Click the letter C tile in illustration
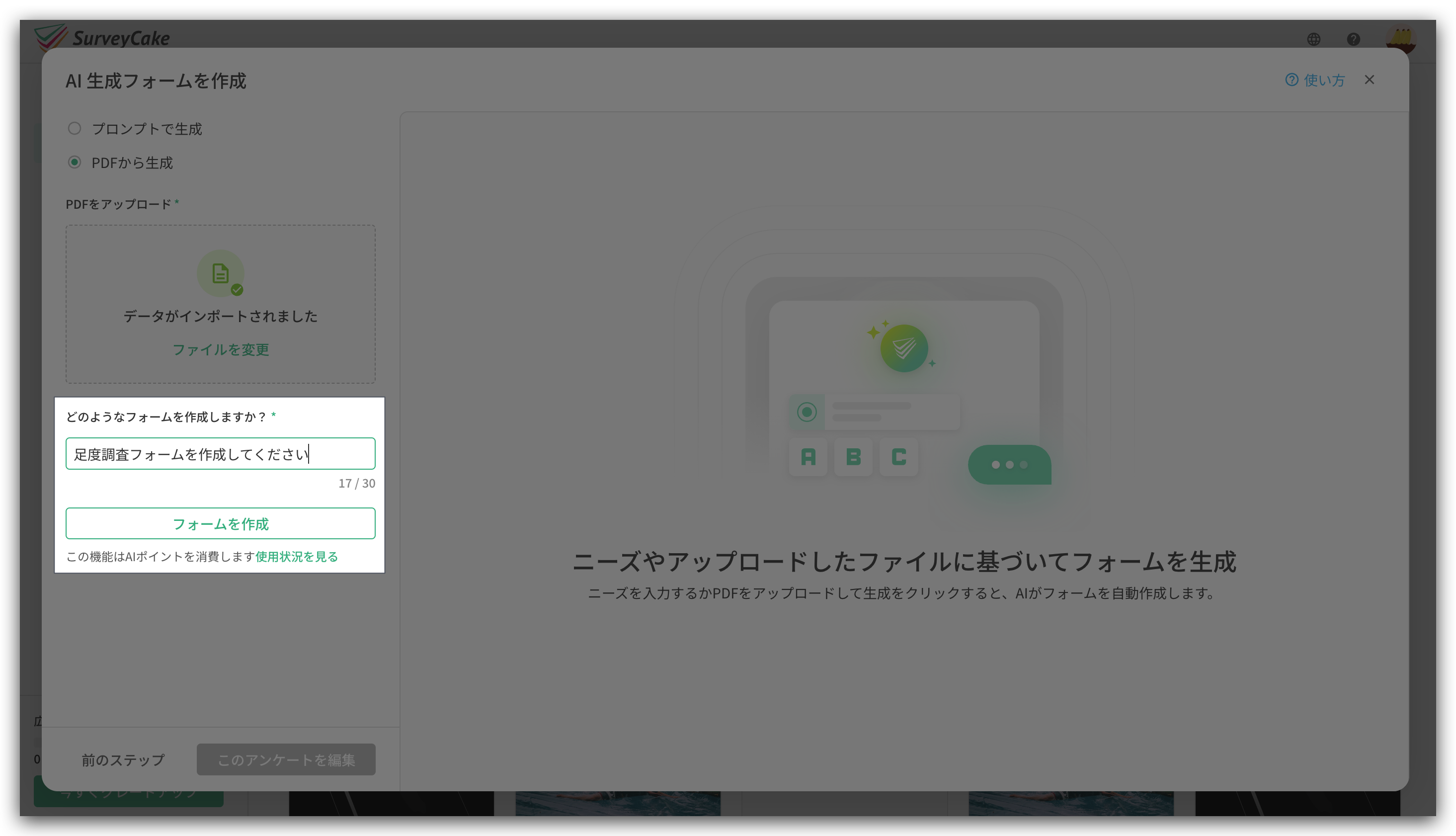 (x=899, y=457)
